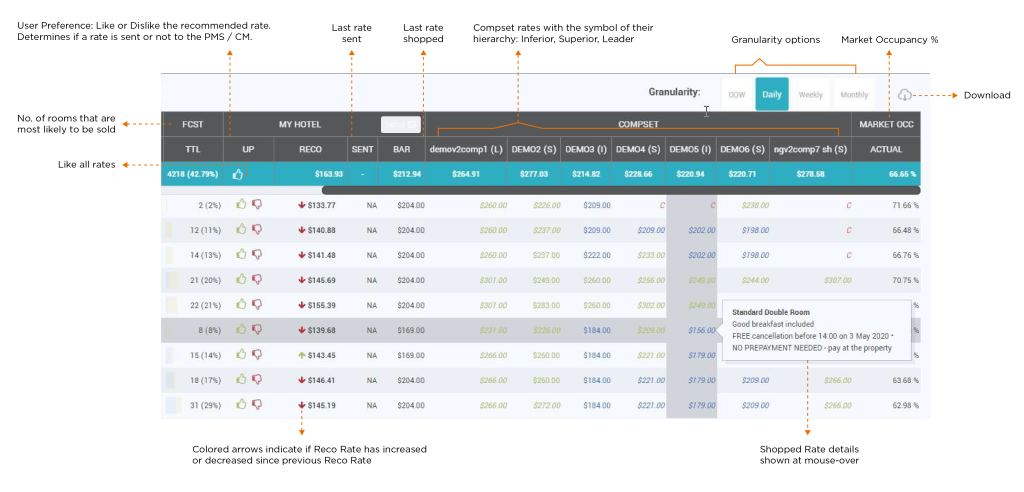Dislike the rate in the 21 (20%) row
Screen dimensions: 1024x492
point(257,280)
